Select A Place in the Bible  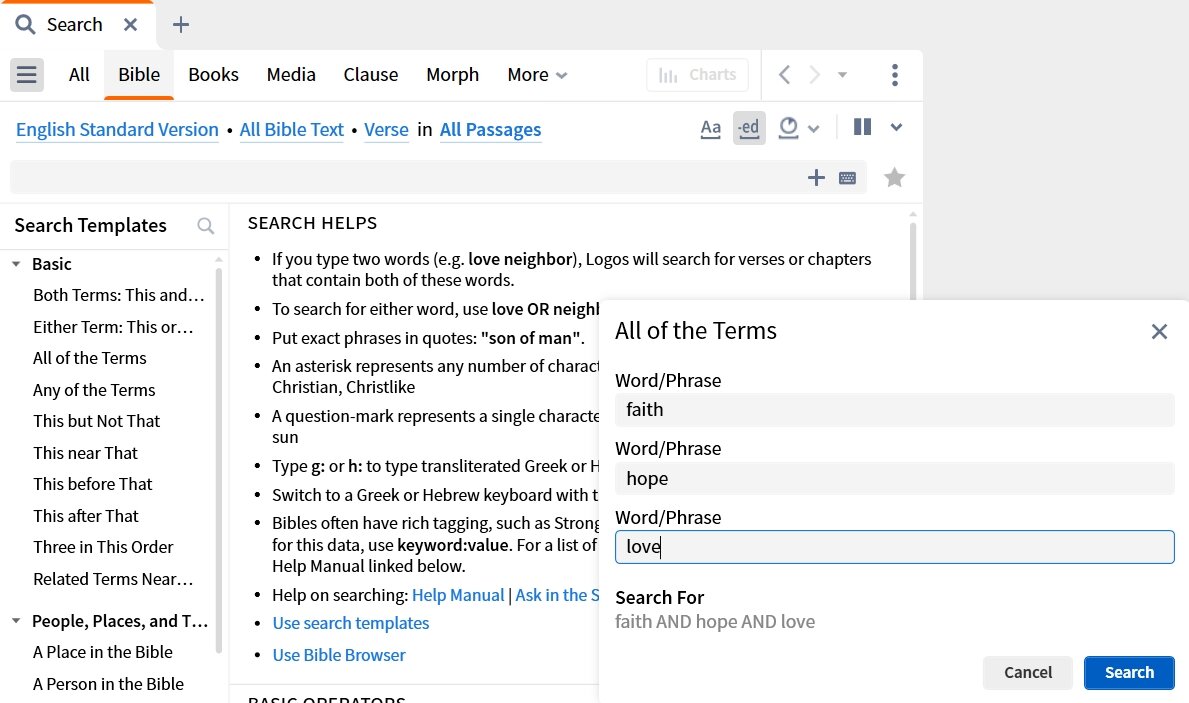pos(102,652)
